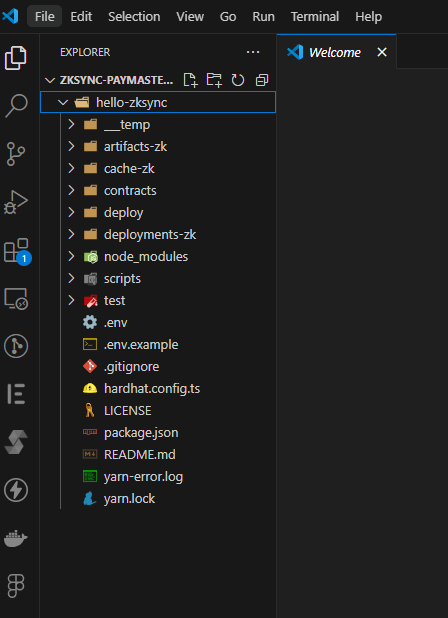Open the File menu
This screenshot has height=618, width=448.
(x=45, y=17)
